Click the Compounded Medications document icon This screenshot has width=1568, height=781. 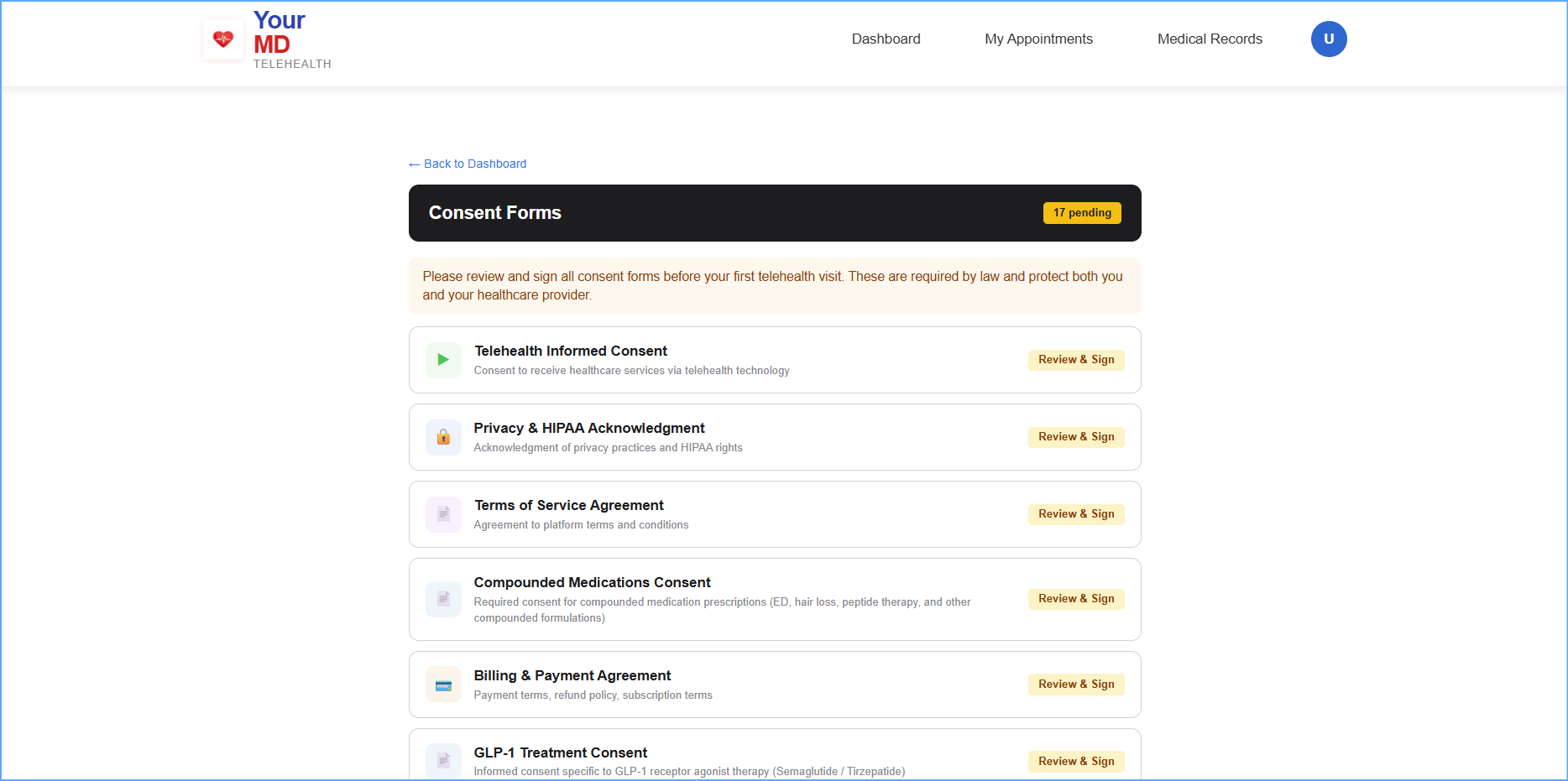tap(443, 599)
